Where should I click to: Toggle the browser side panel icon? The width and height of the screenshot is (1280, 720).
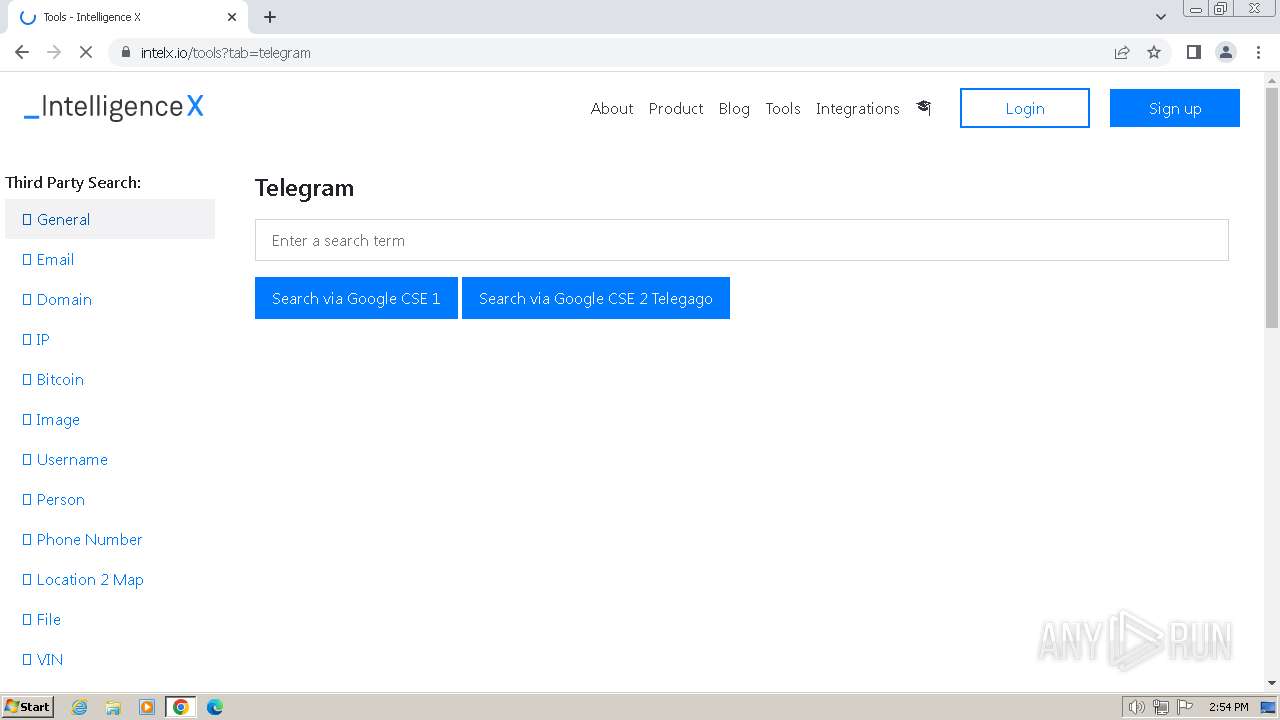click(1193, 52)
